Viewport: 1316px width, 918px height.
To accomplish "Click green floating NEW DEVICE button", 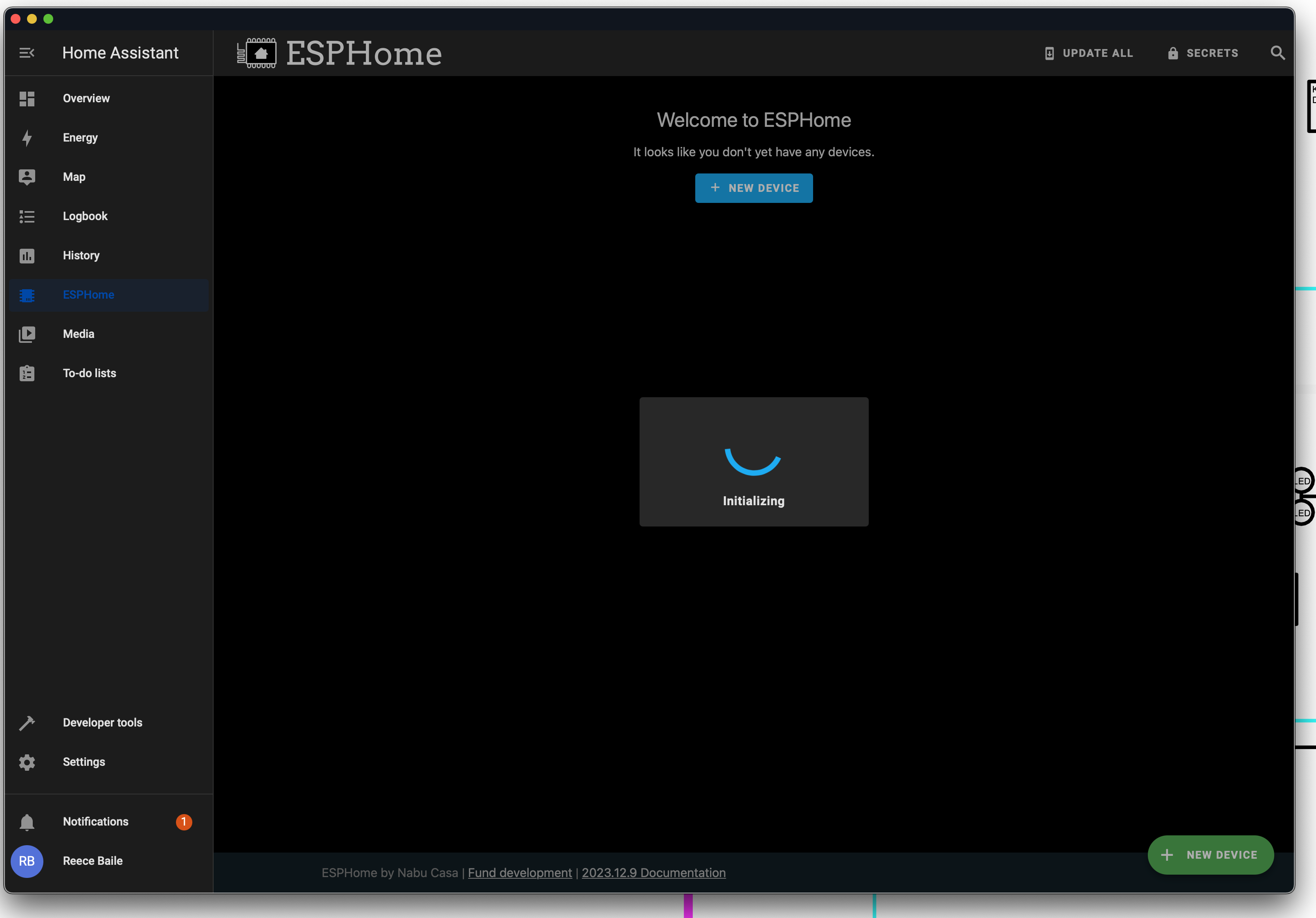I will tap(1210, 855).
